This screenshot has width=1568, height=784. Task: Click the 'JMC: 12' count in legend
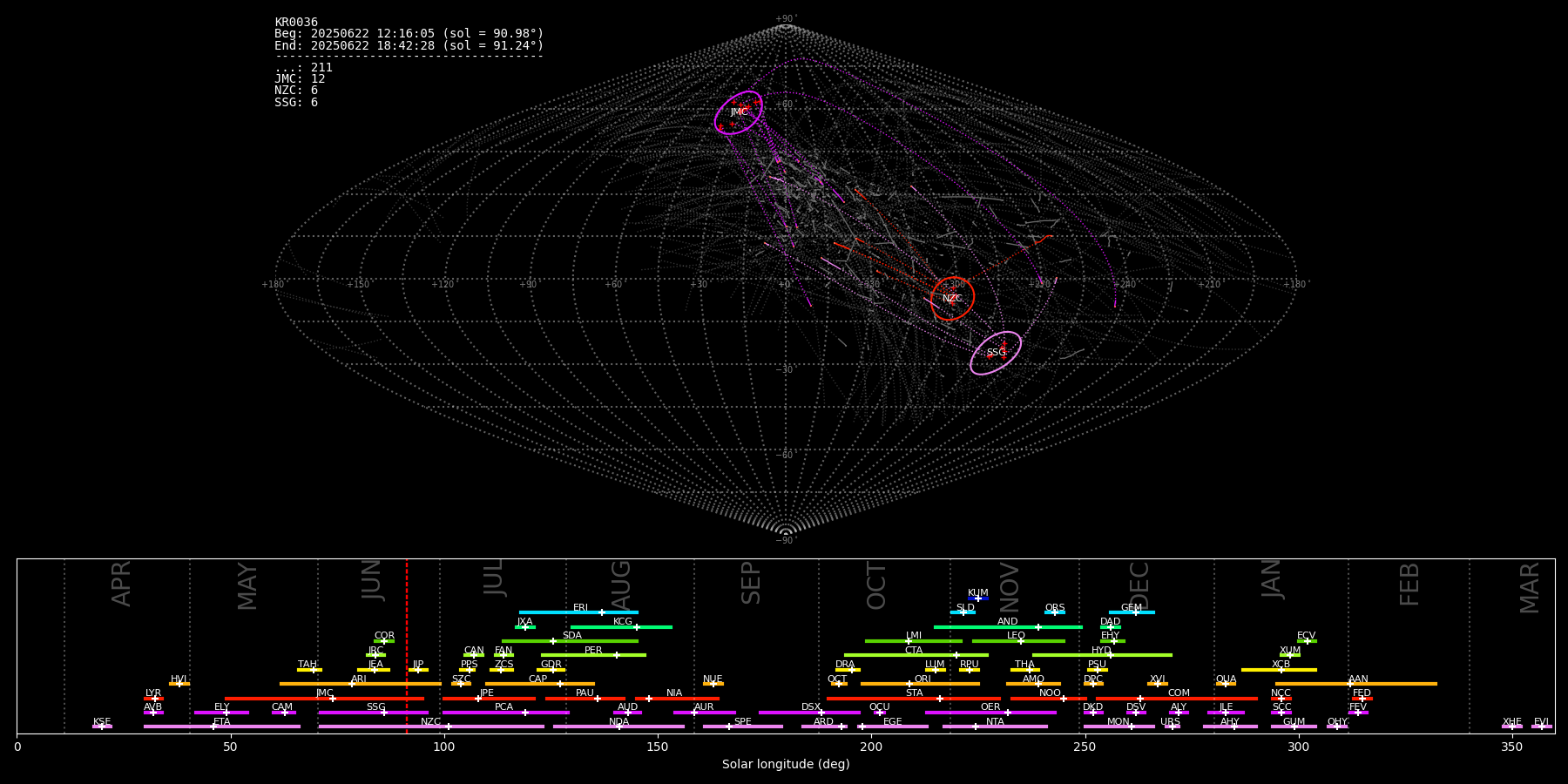300,79
